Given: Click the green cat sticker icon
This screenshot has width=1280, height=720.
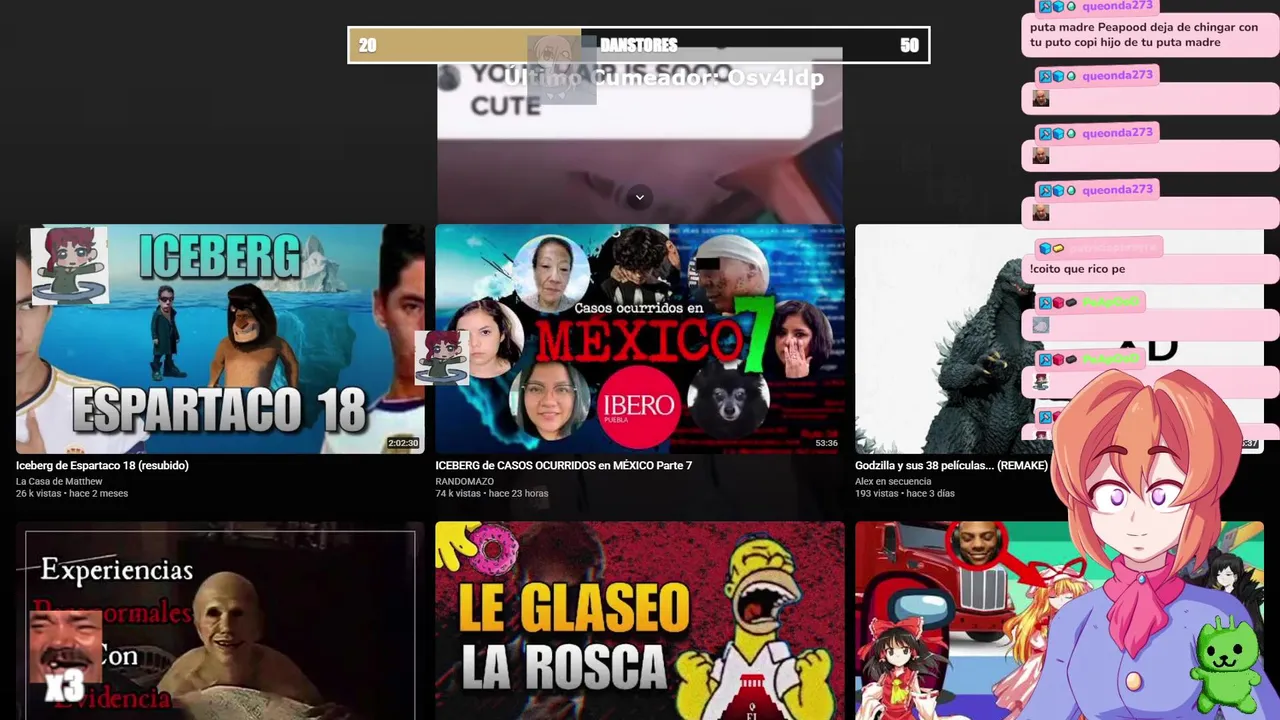Looking at the screenshot, I should tap(1227, 663).
